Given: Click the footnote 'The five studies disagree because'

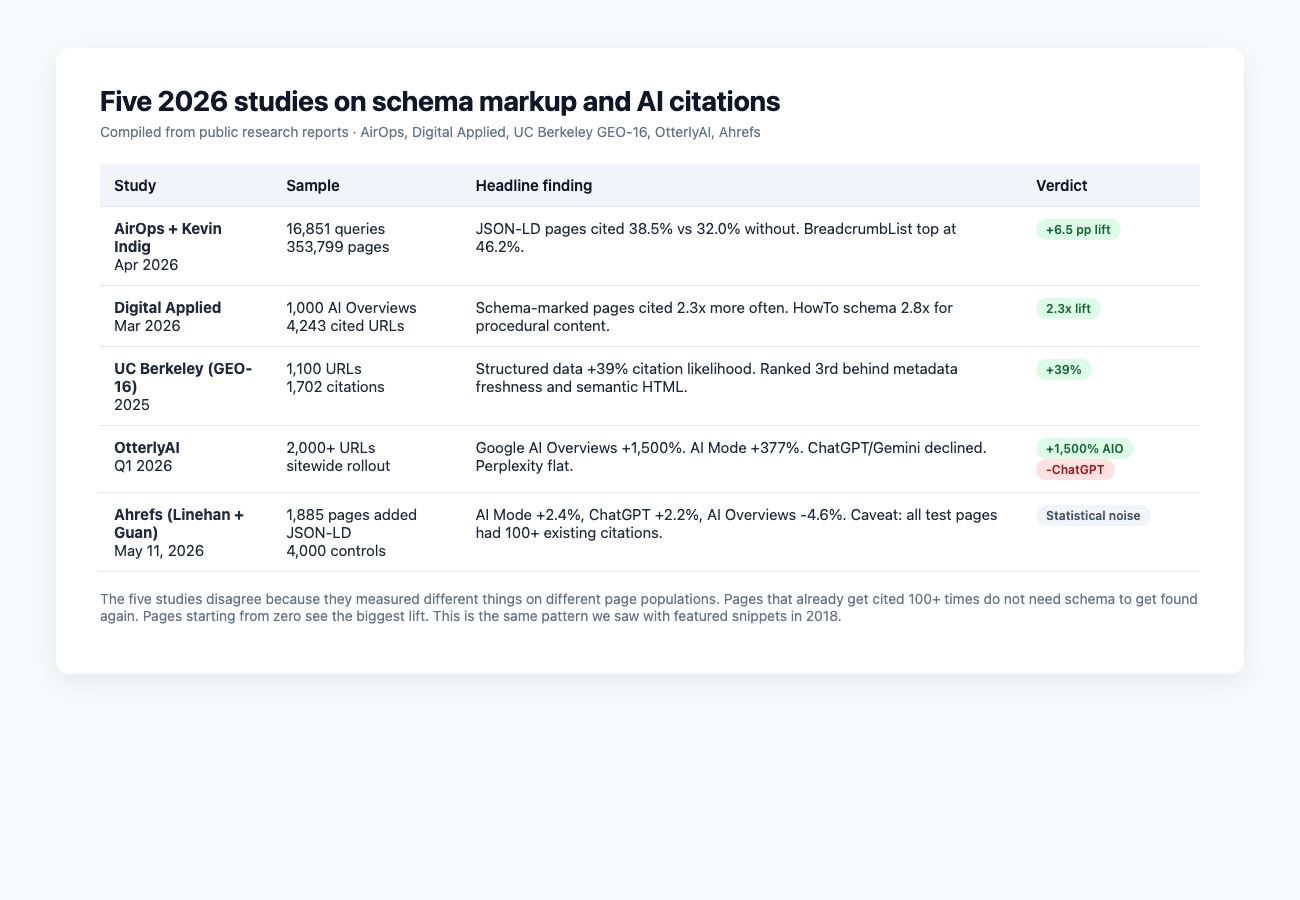Looking at the screenshot, I should (649, 608).
